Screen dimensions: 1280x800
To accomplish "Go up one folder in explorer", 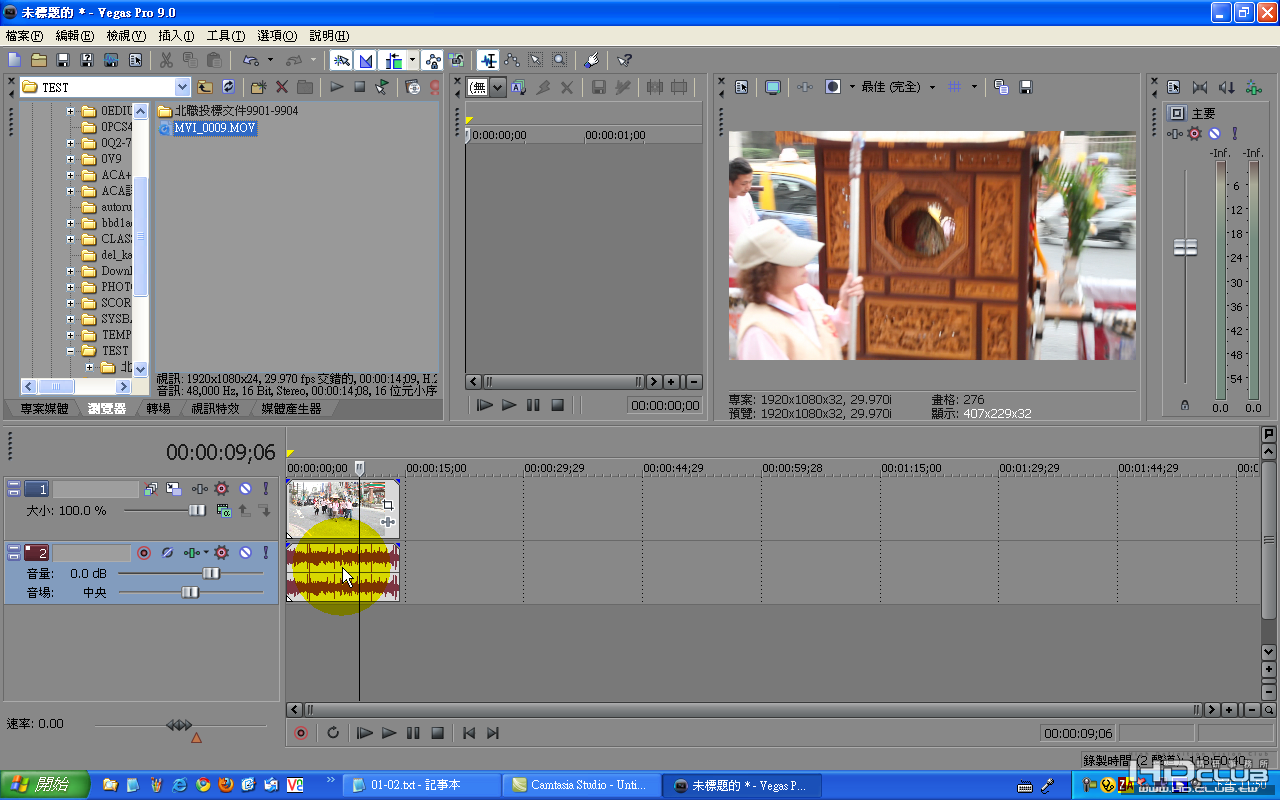I will click(x=204, y=87).
